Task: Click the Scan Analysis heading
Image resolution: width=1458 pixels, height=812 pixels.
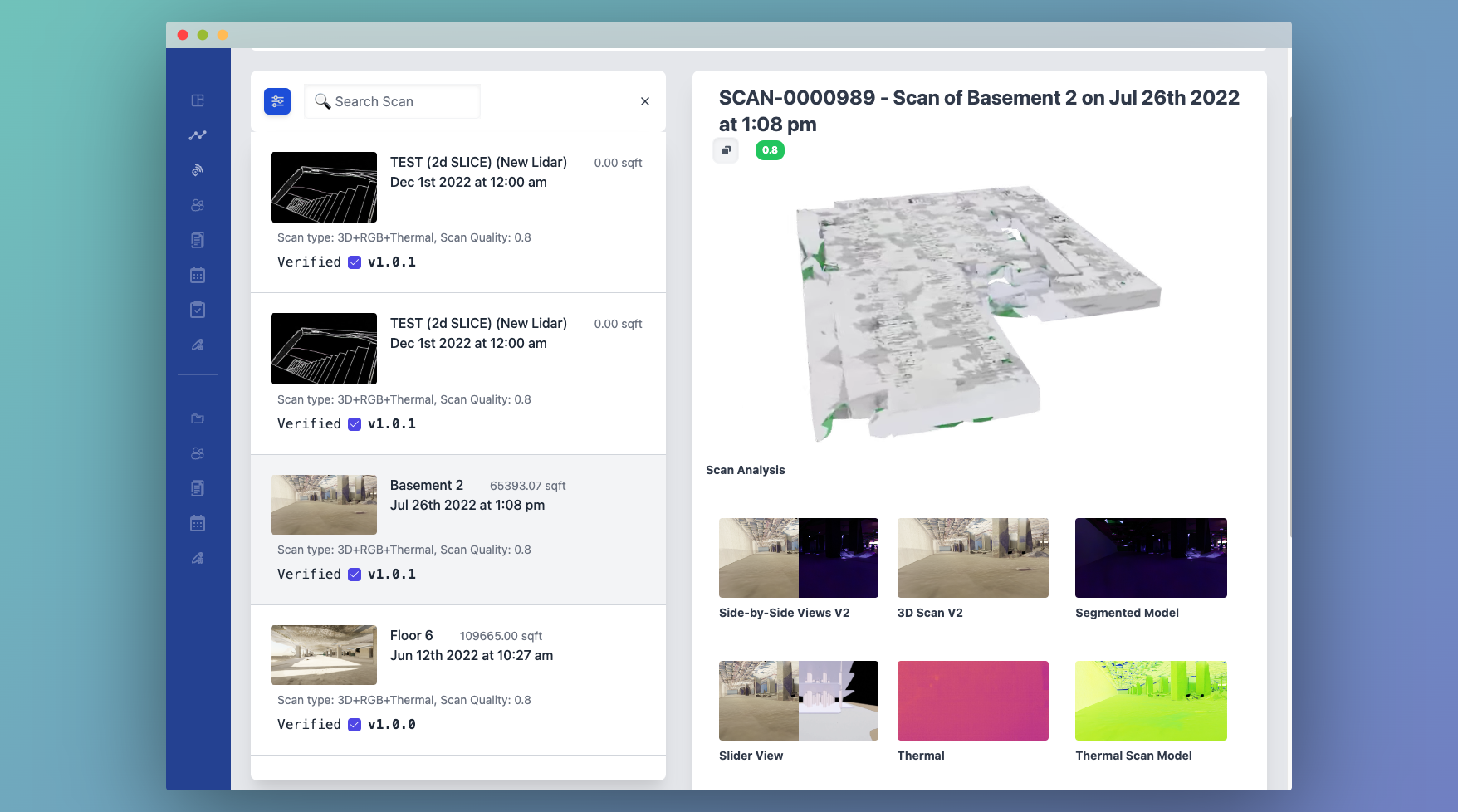Action: click(746, 470)
